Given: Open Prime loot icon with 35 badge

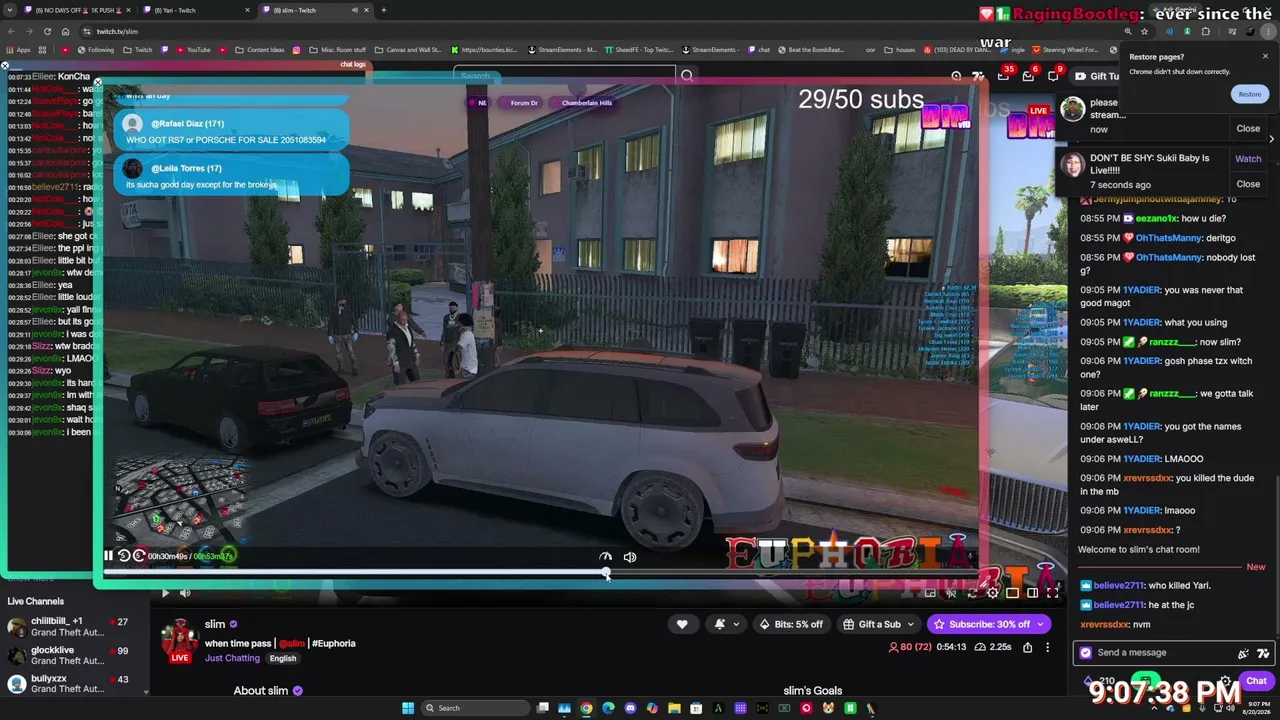Looking at the screenshot, I should [x=1004, y=76].
